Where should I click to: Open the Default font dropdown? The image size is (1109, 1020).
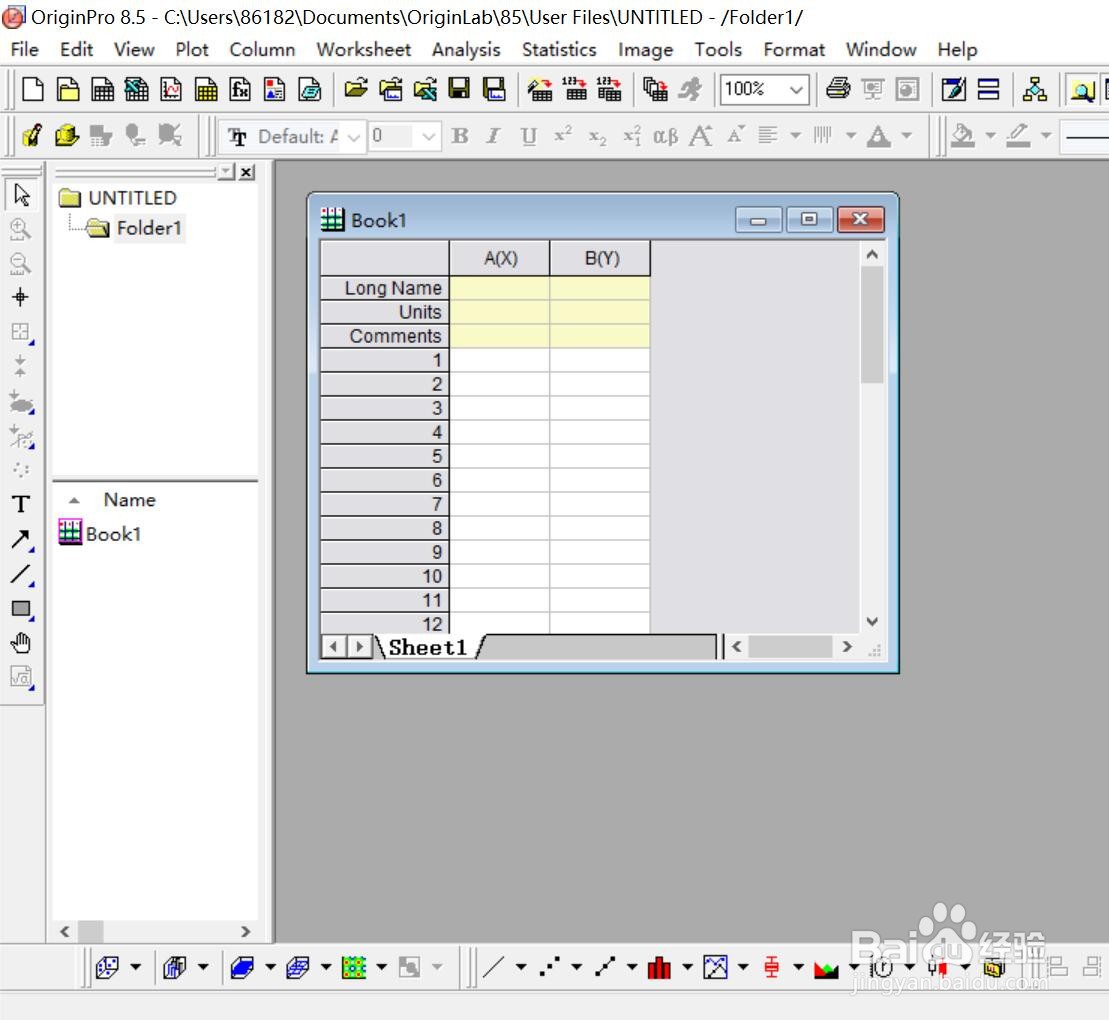point(354,137)
